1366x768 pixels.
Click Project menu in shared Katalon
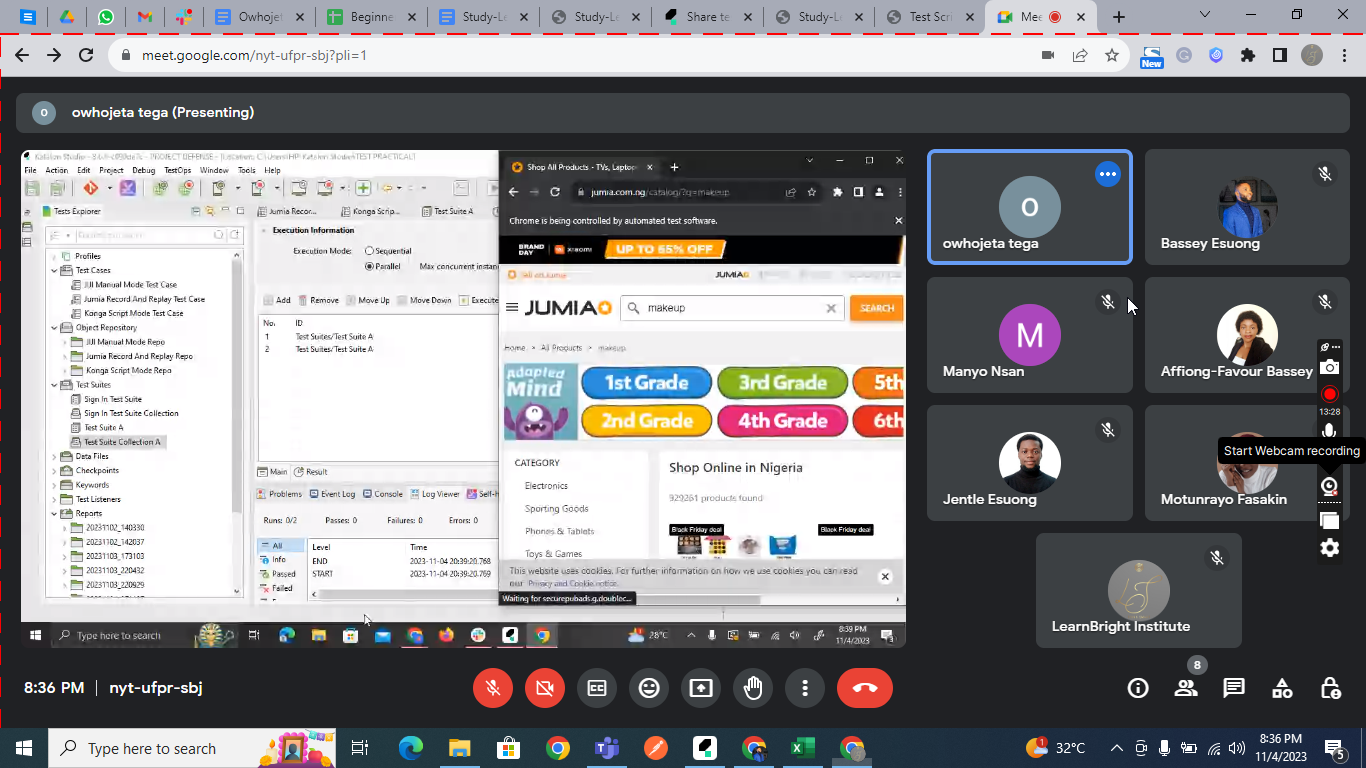(x=111, y=170)
